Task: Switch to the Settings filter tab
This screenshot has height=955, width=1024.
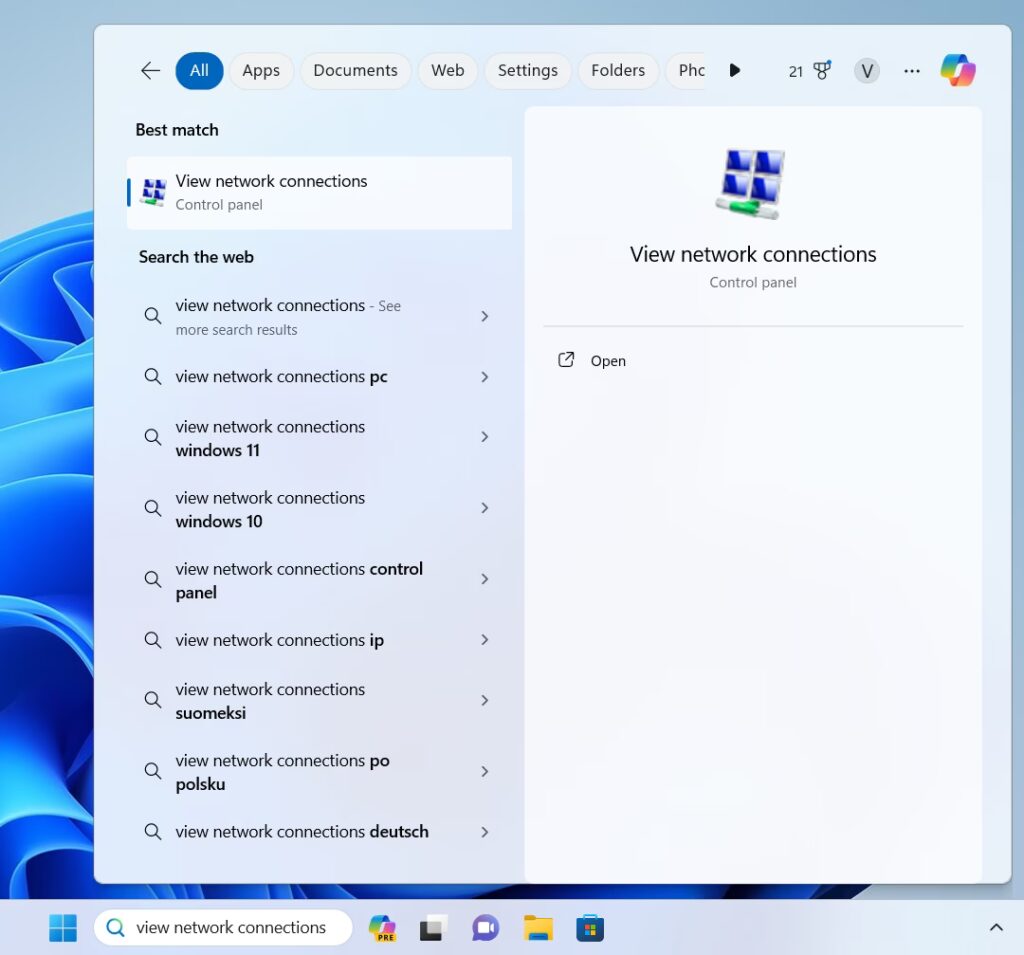Action: (x=527, y=71)
